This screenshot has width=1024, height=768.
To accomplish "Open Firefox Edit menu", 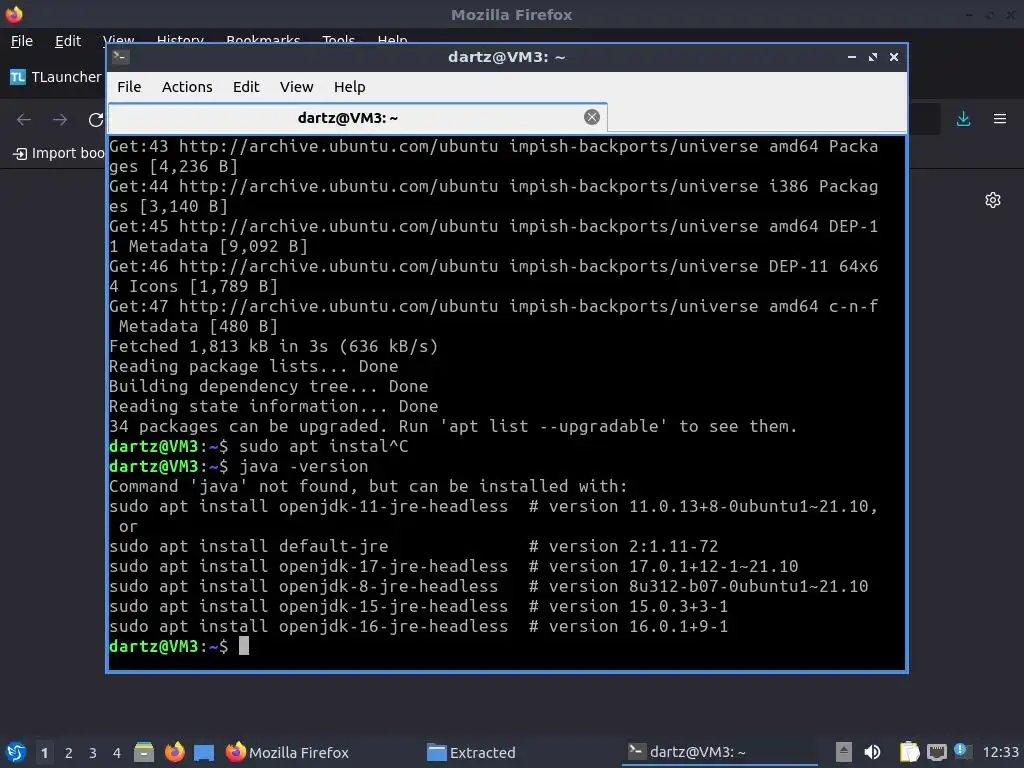I will point(68,41).
